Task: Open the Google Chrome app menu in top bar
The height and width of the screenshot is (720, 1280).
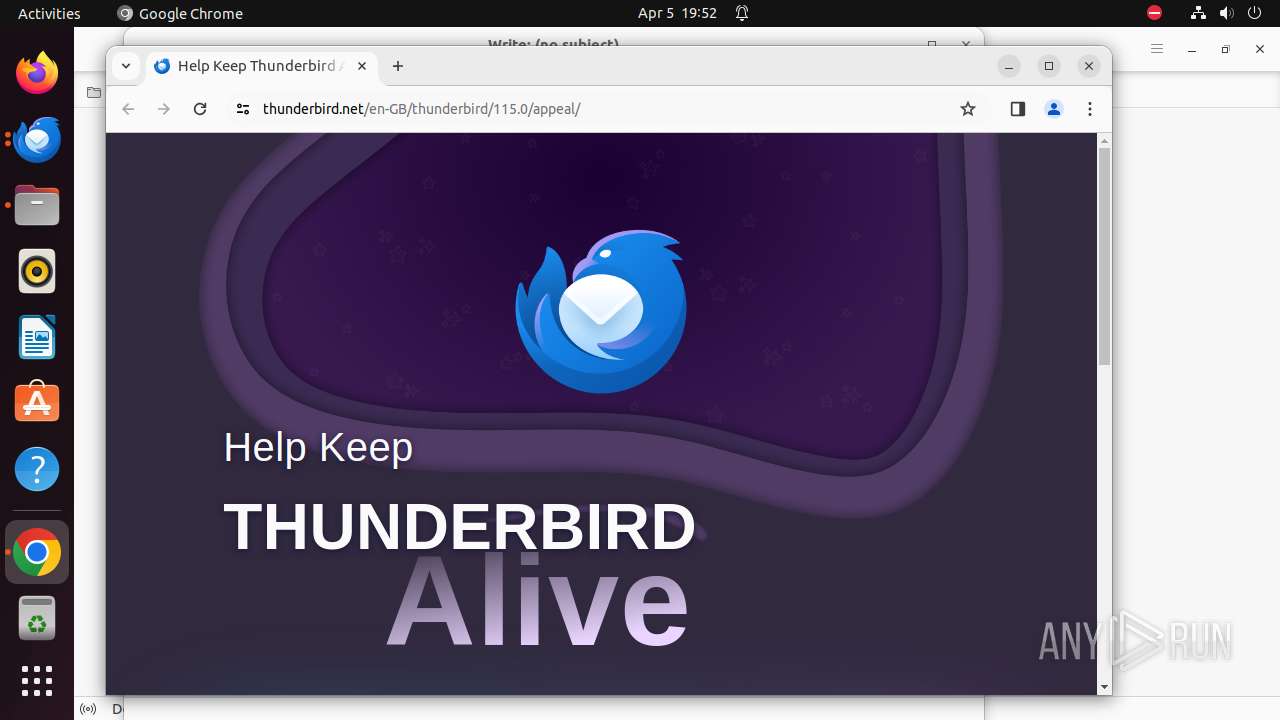Action: coord(180,13)
